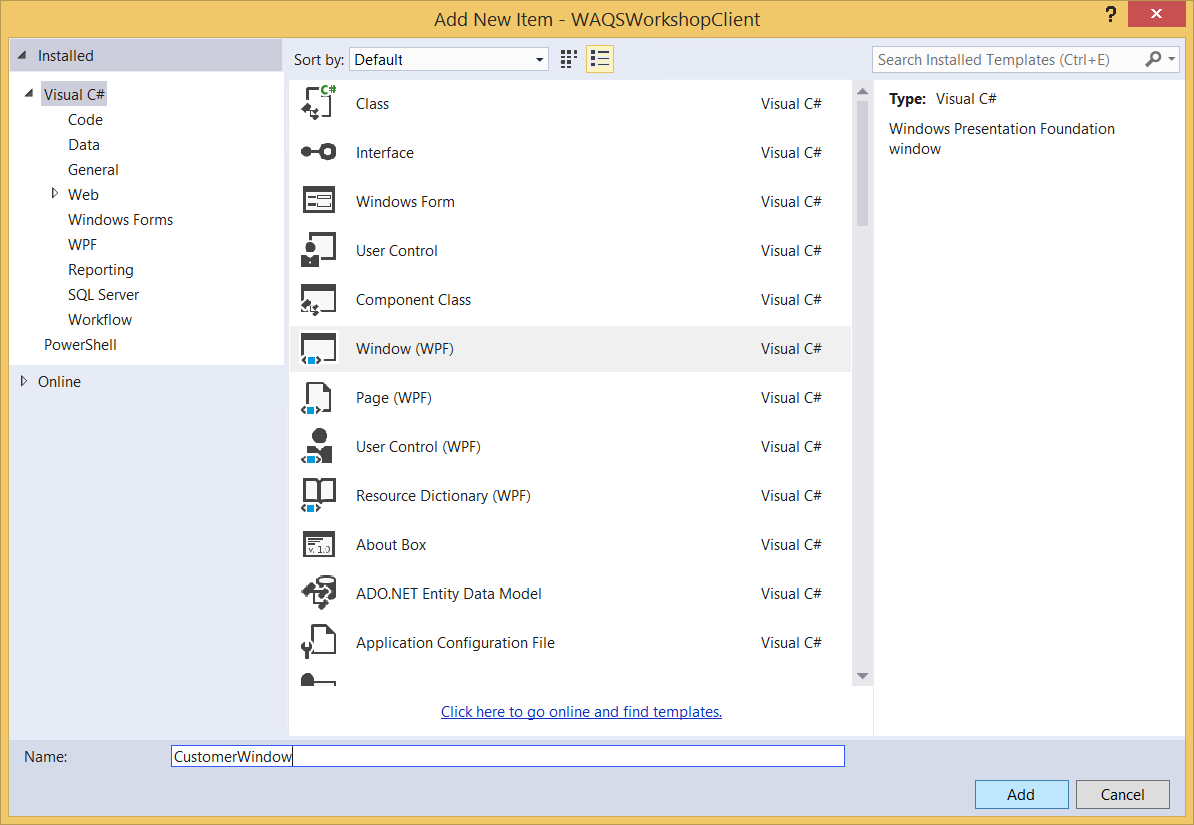
Task: Click the "User Control (WPF)" template name
Action: [x=418, y=446]
